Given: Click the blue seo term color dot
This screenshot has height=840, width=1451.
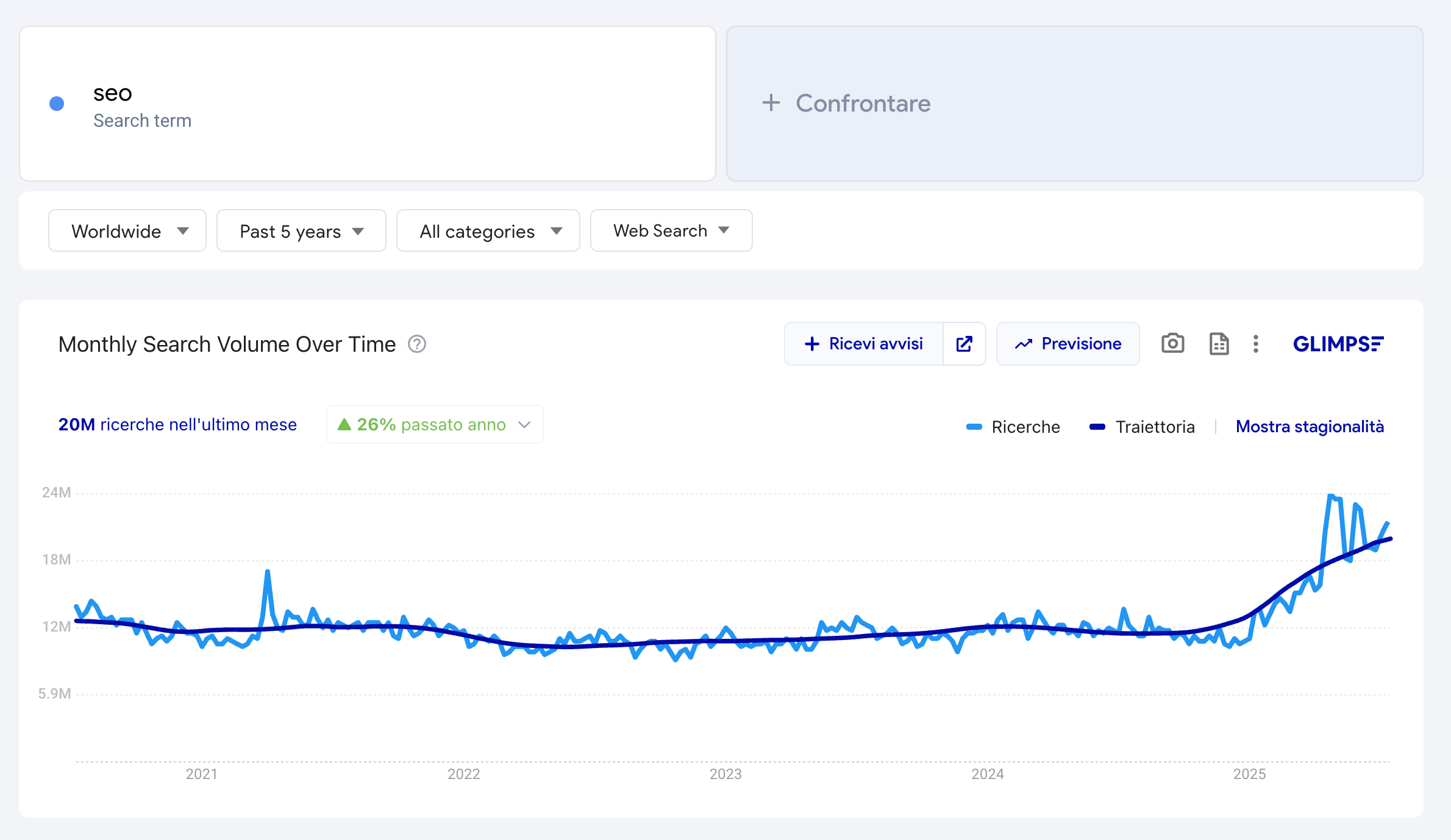Looking at the screenshot, I should (57, 104).
